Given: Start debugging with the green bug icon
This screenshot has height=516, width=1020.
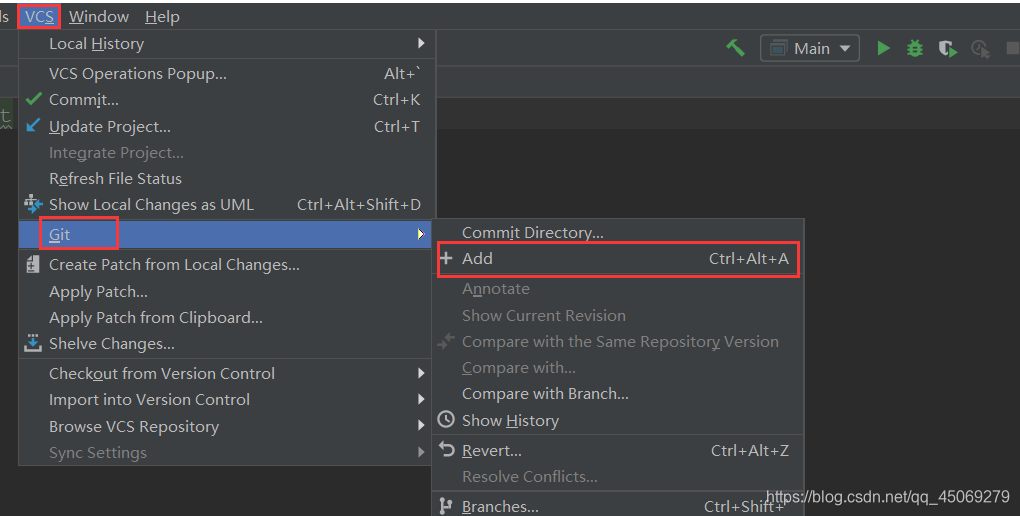Looking at the screenshot, I should point(915,48).
